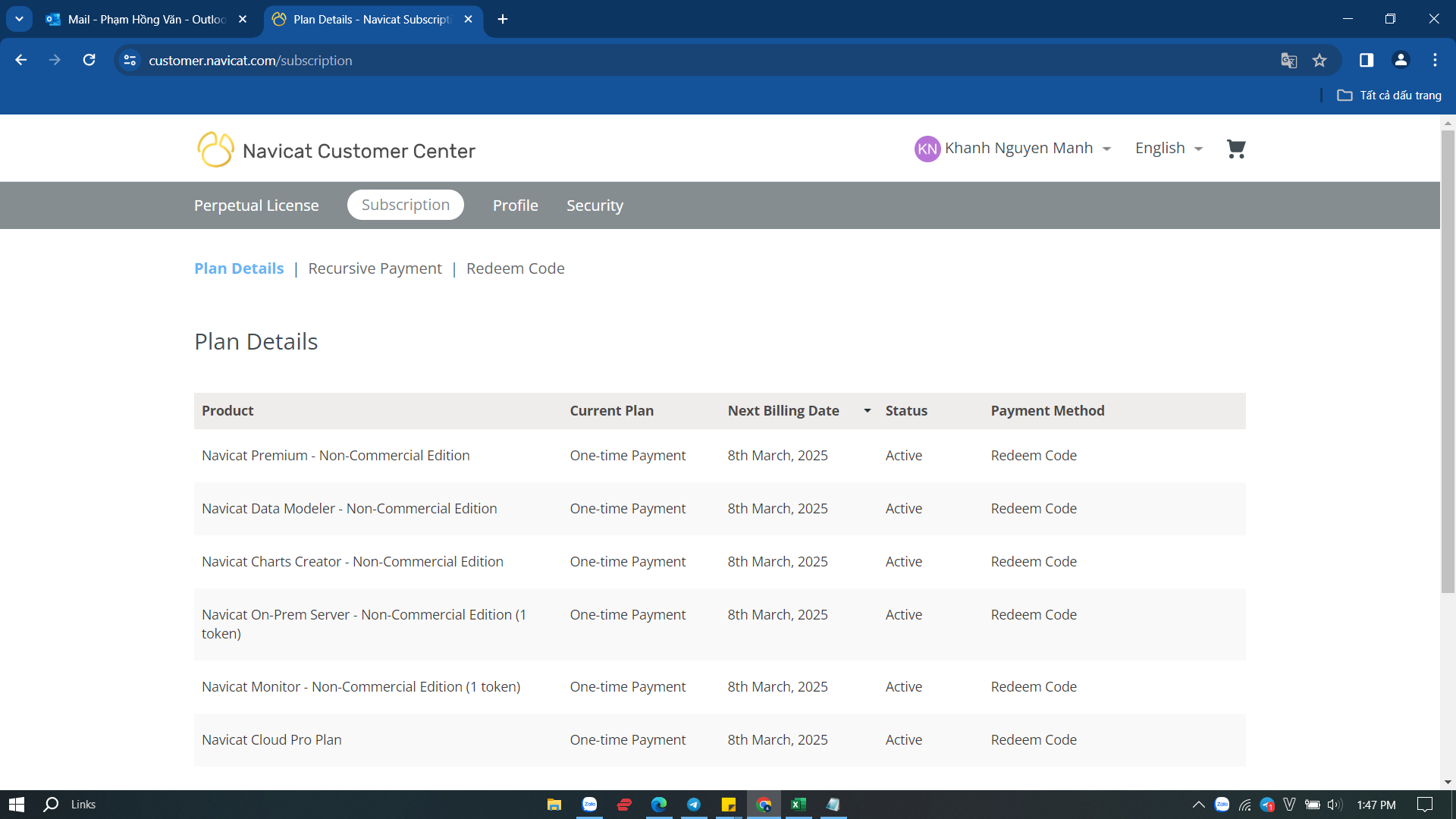The image size is (1456, 819).
Task: Switch to the Mail Outlook browser tab
Action: coord(146,19)
